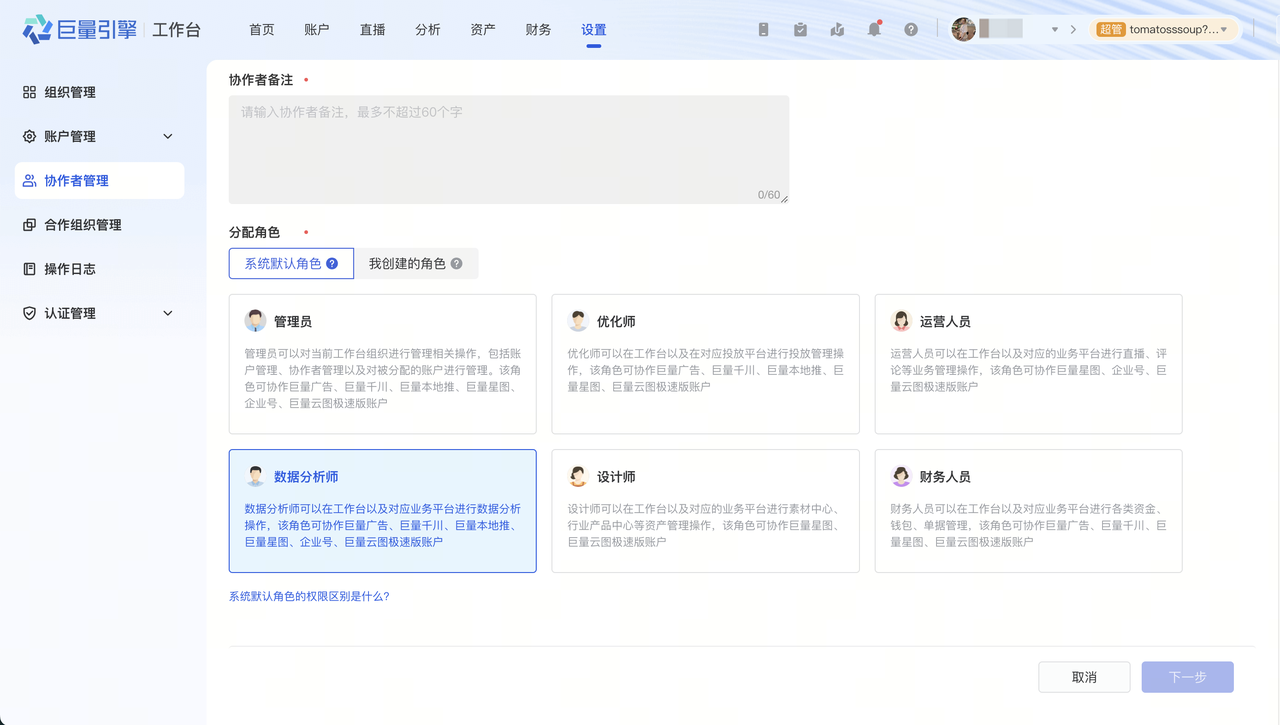Screen dimensions: 1280x725
Task: Select the 财务人员 role card
Action: pos(1029,511)
